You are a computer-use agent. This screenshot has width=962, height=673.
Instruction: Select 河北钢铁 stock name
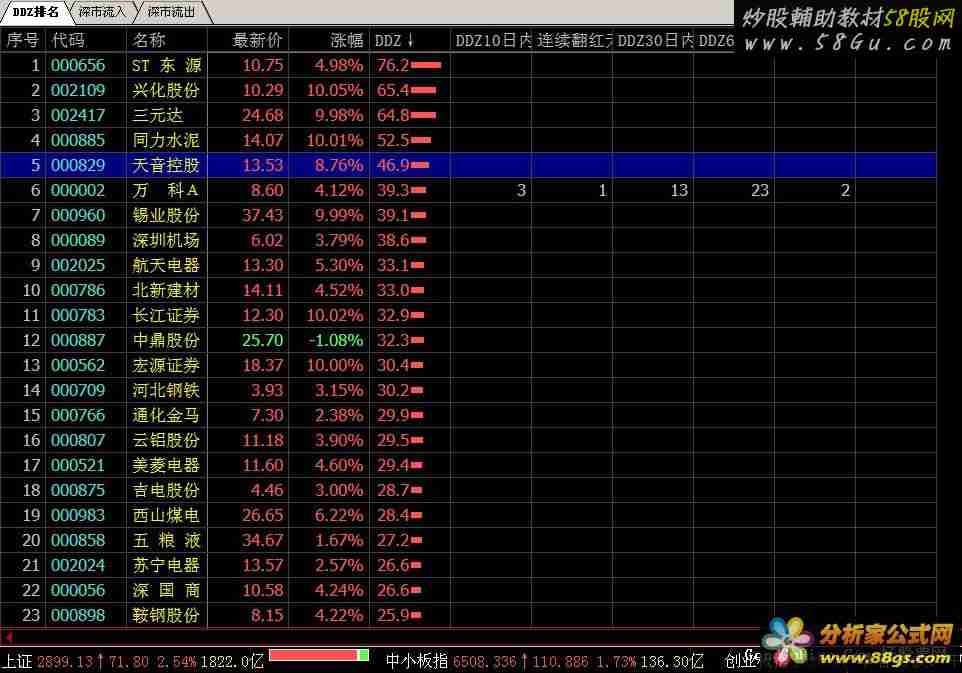tap(166, 390)
